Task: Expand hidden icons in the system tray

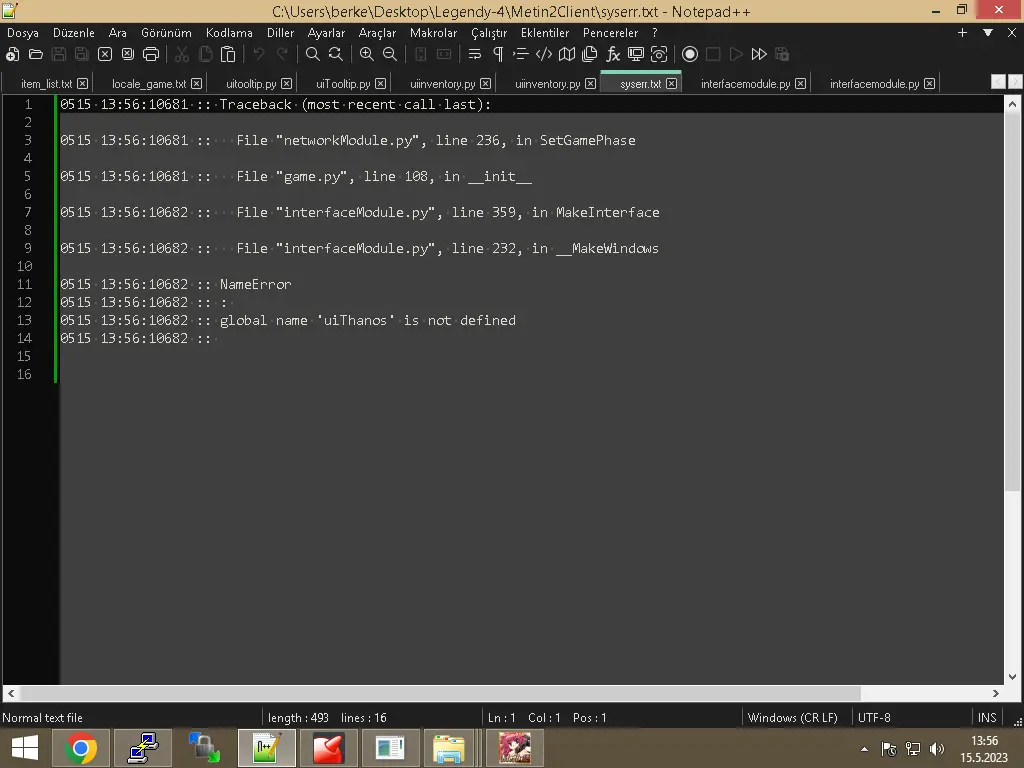Action: pyautogui.click(x=864, y=748)
